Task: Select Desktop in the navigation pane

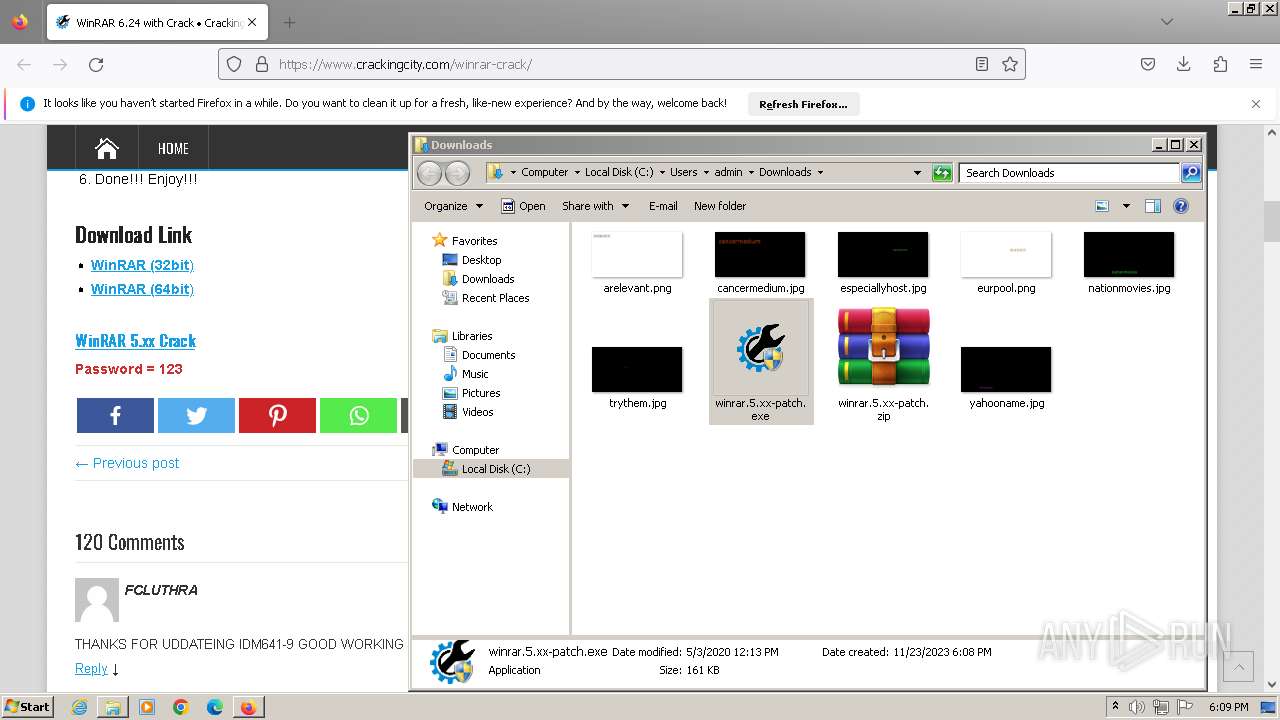Action: click(481, 260)
